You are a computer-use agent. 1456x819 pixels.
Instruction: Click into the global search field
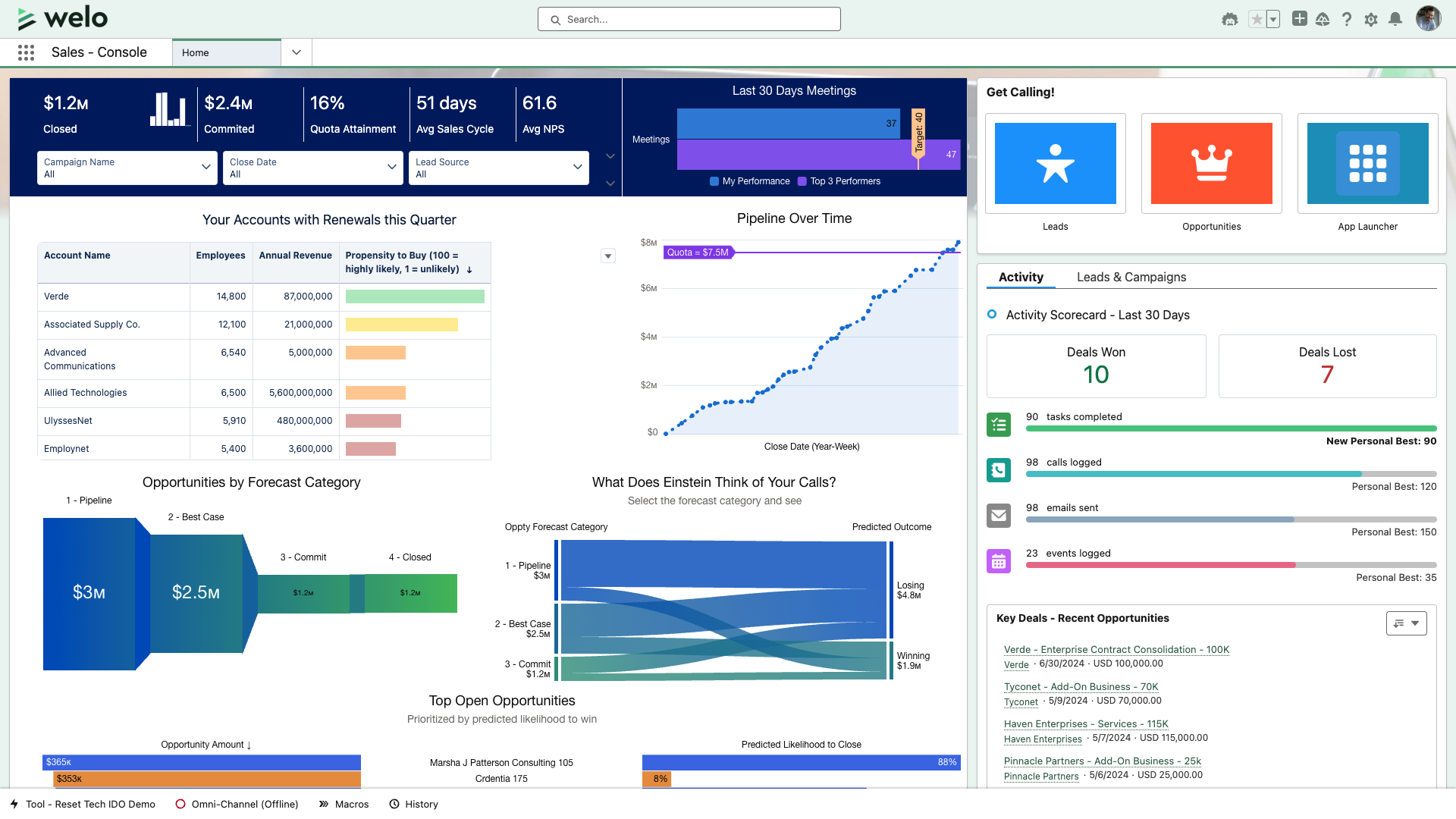[x=689, y=20]
